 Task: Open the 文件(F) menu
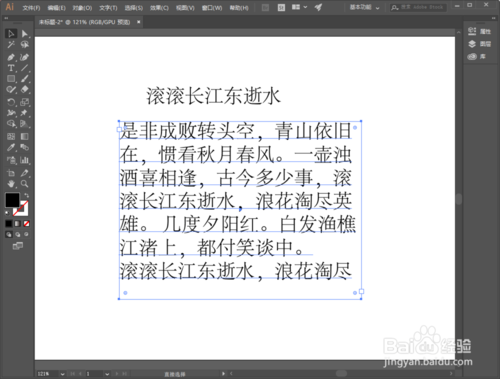click(31, 8)
